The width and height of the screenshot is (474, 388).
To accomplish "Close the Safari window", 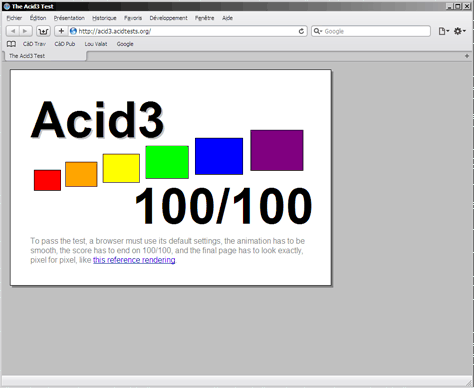I will point(467,6).
